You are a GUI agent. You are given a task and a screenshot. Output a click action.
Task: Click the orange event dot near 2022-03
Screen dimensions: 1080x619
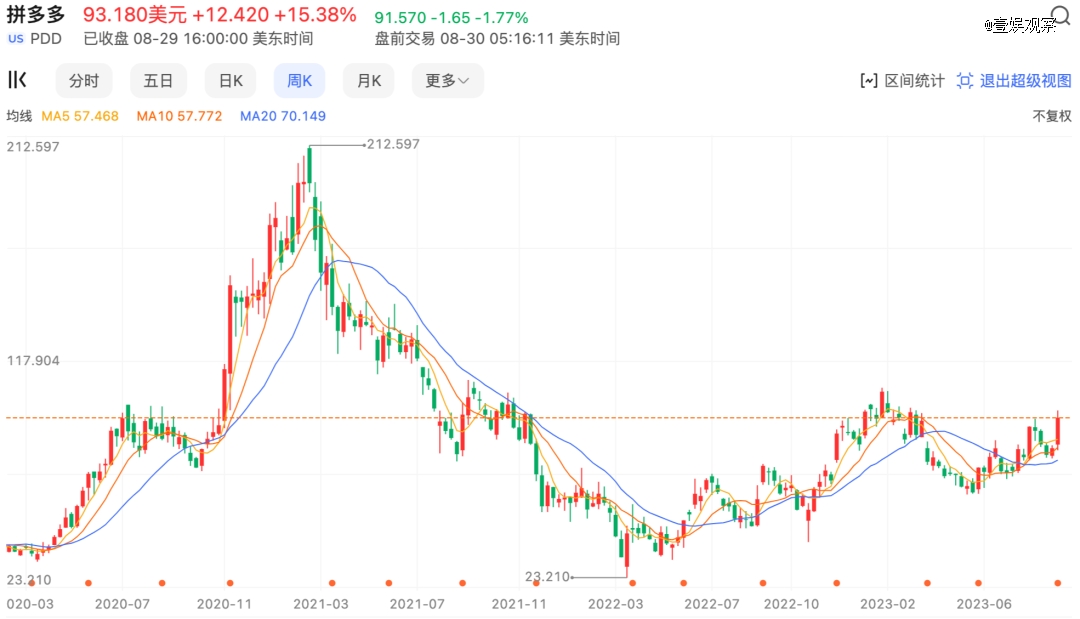(x=632, y=583)
